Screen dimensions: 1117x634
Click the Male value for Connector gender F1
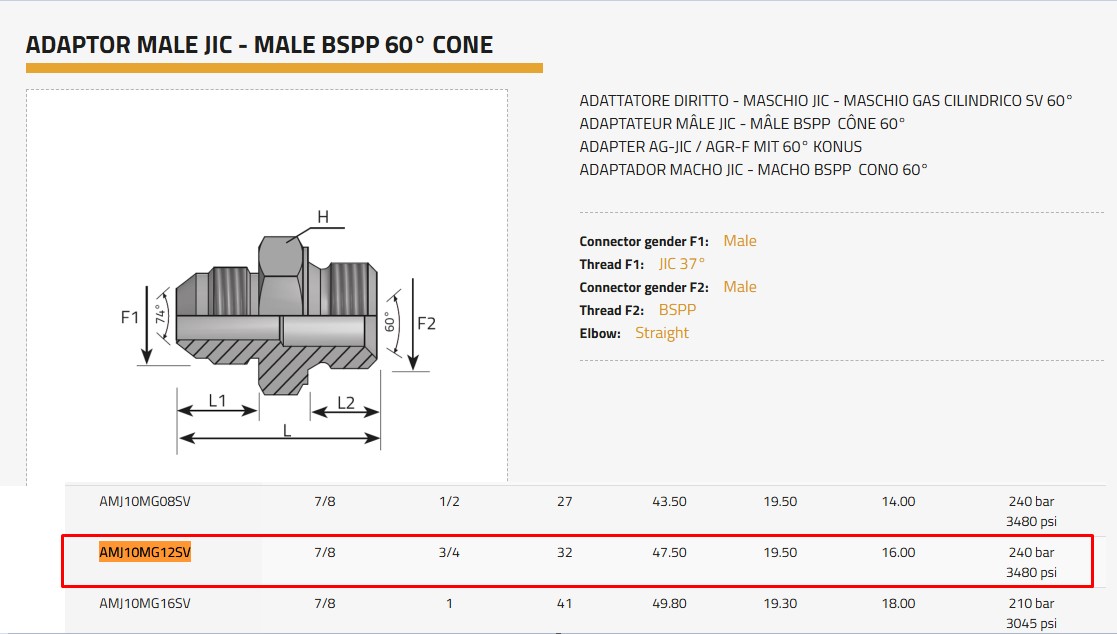point(739,241)
